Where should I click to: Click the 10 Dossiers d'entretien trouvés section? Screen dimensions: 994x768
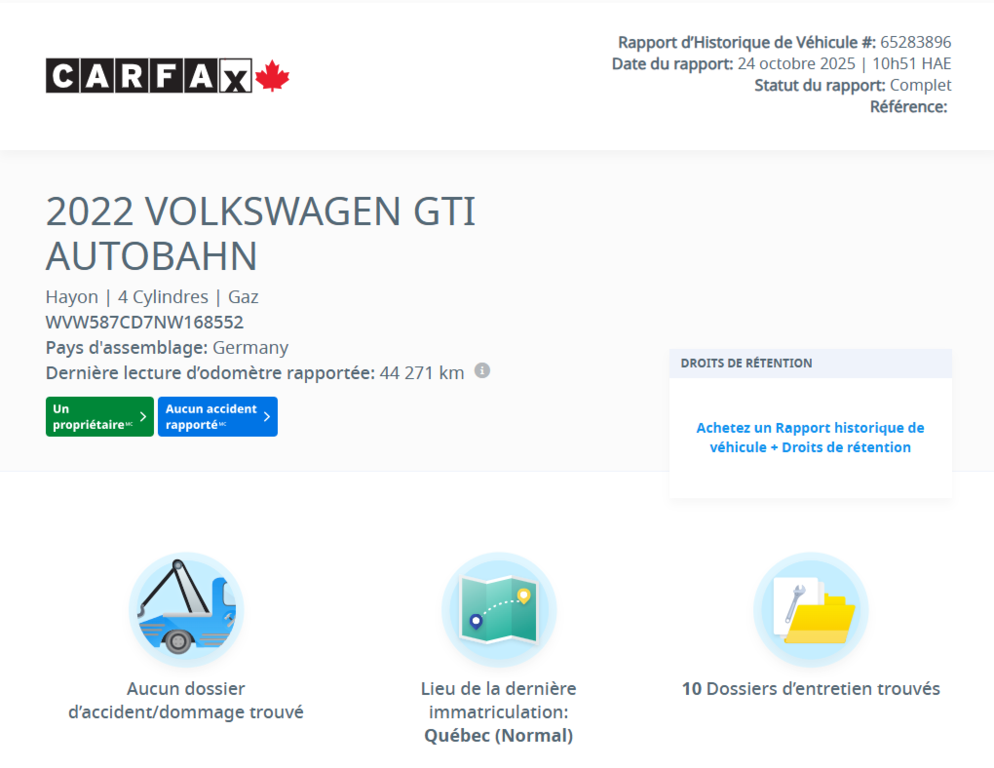[x=810, y=688]
